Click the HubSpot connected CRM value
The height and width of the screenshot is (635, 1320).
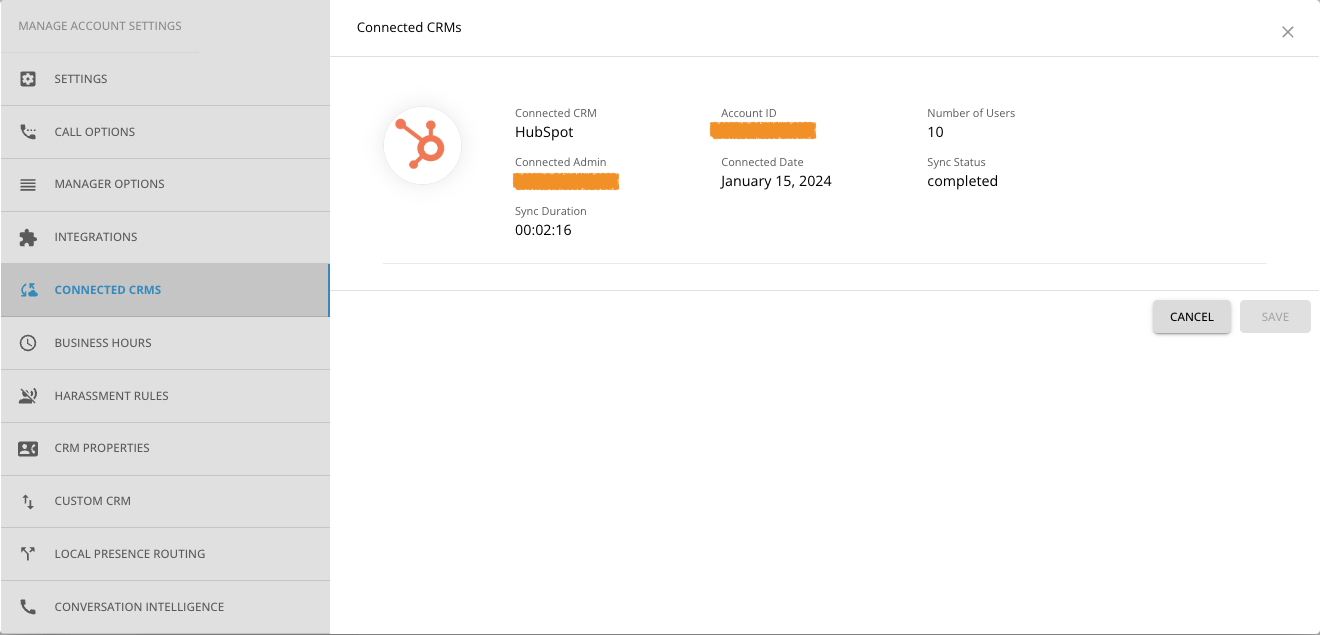pos(544,132)
